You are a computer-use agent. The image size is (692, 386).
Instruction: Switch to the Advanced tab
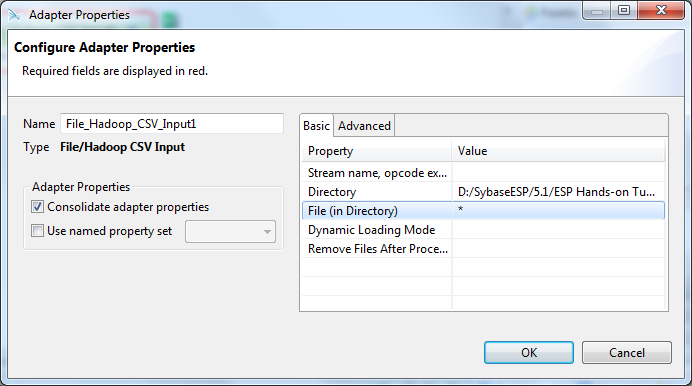[x=364, y=126]
